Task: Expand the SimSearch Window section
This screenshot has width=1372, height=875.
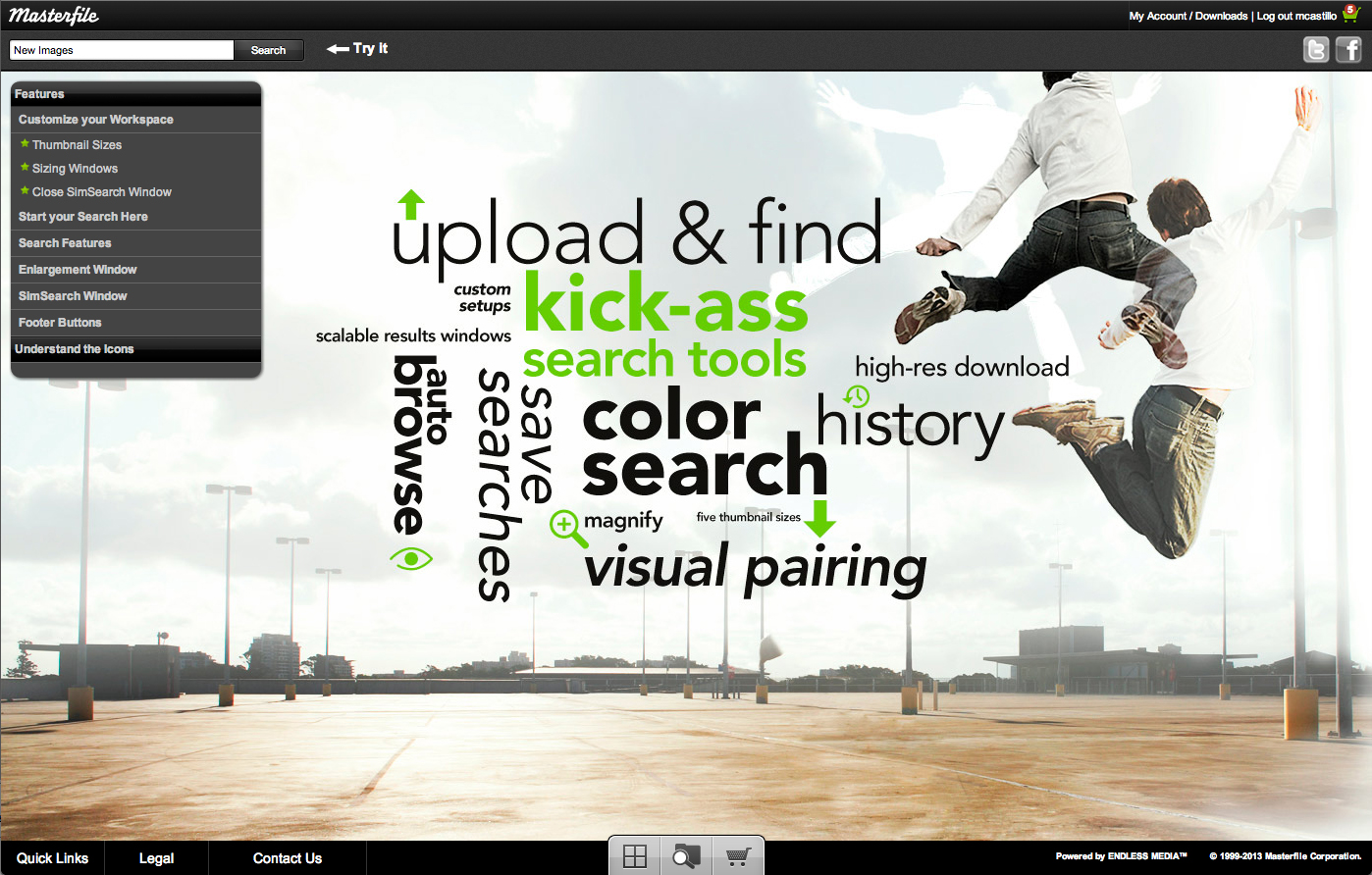Action: point(72,295)
